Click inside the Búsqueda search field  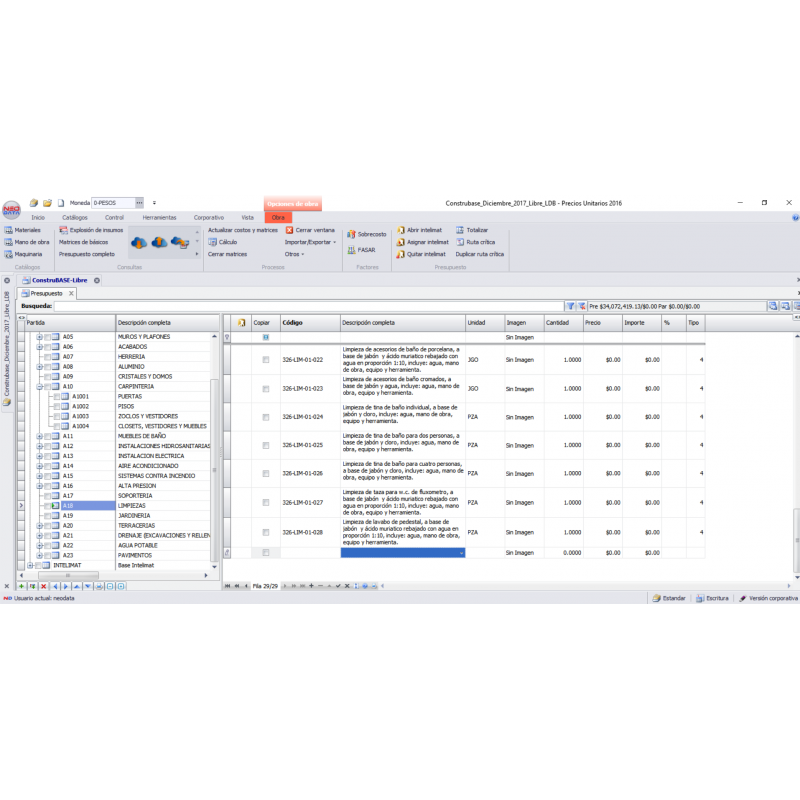pos(300,306)
